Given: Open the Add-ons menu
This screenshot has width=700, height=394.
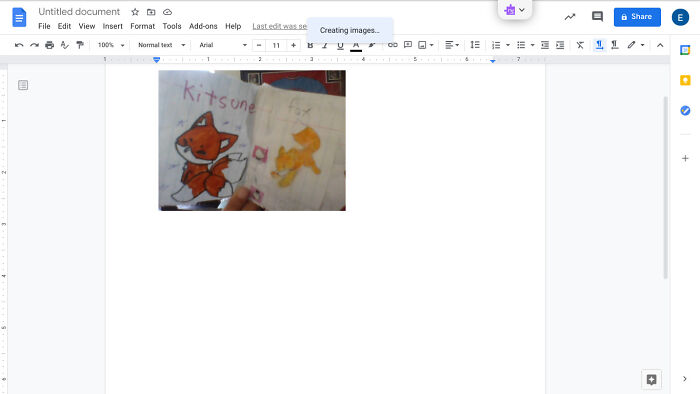Looking at the screenshot, I should coord(203,26).
